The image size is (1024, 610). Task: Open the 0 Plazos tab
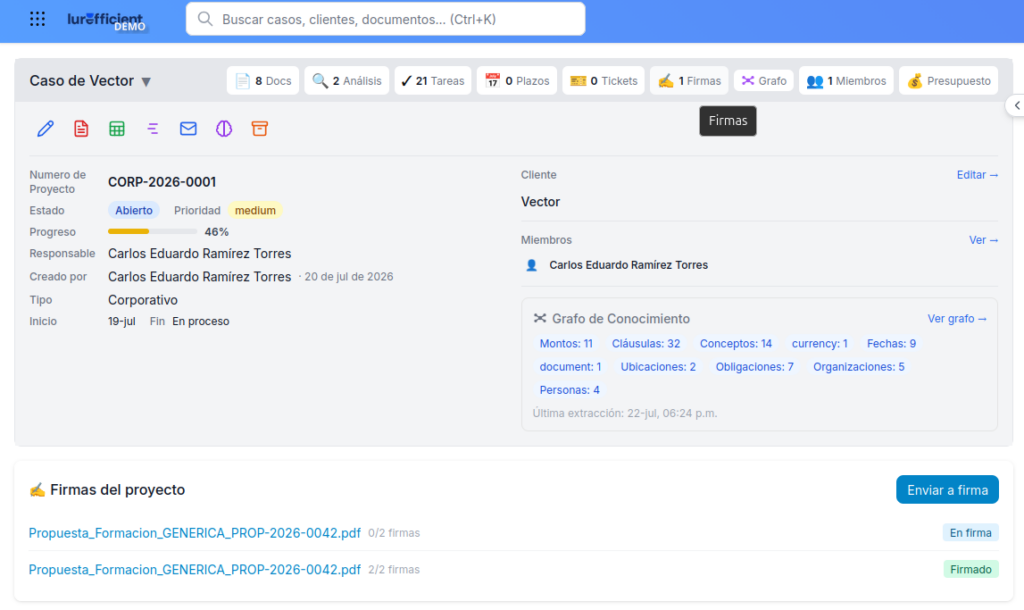517,81
